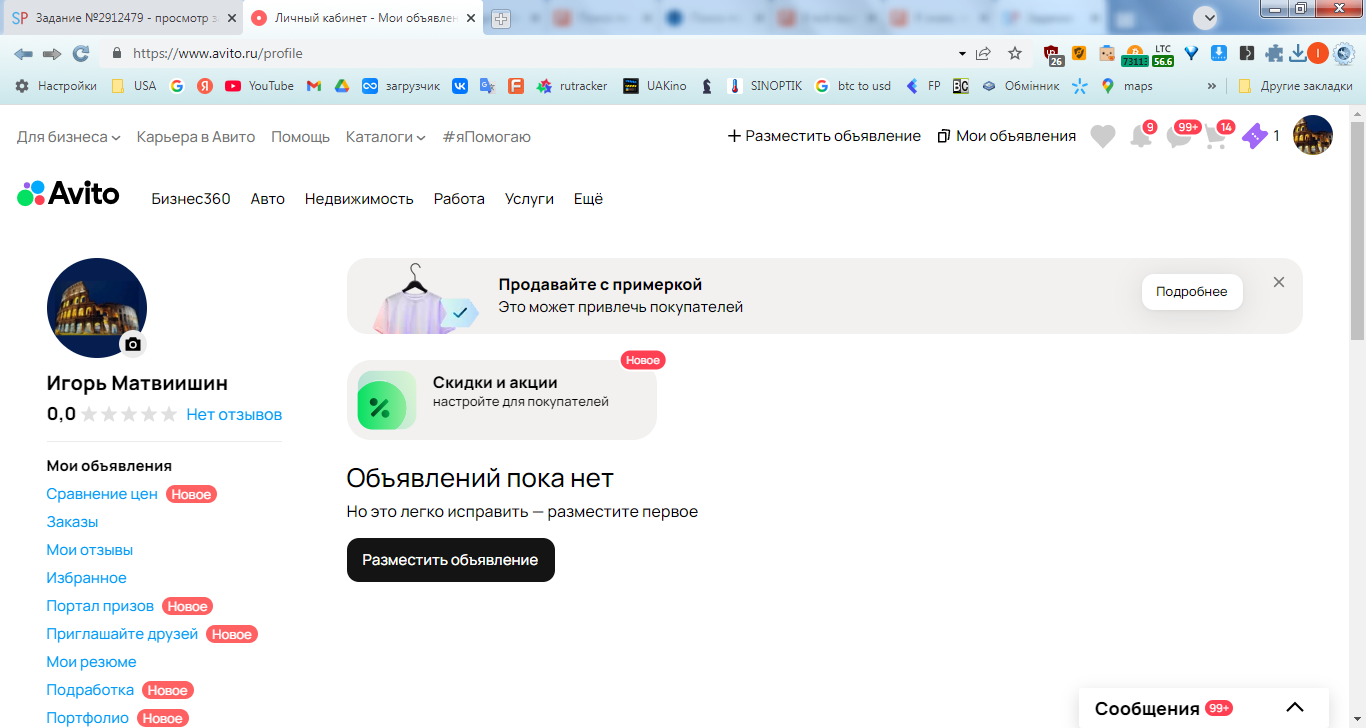Open Портал призов in the sidebar
1366x728 pixels.
100,606
